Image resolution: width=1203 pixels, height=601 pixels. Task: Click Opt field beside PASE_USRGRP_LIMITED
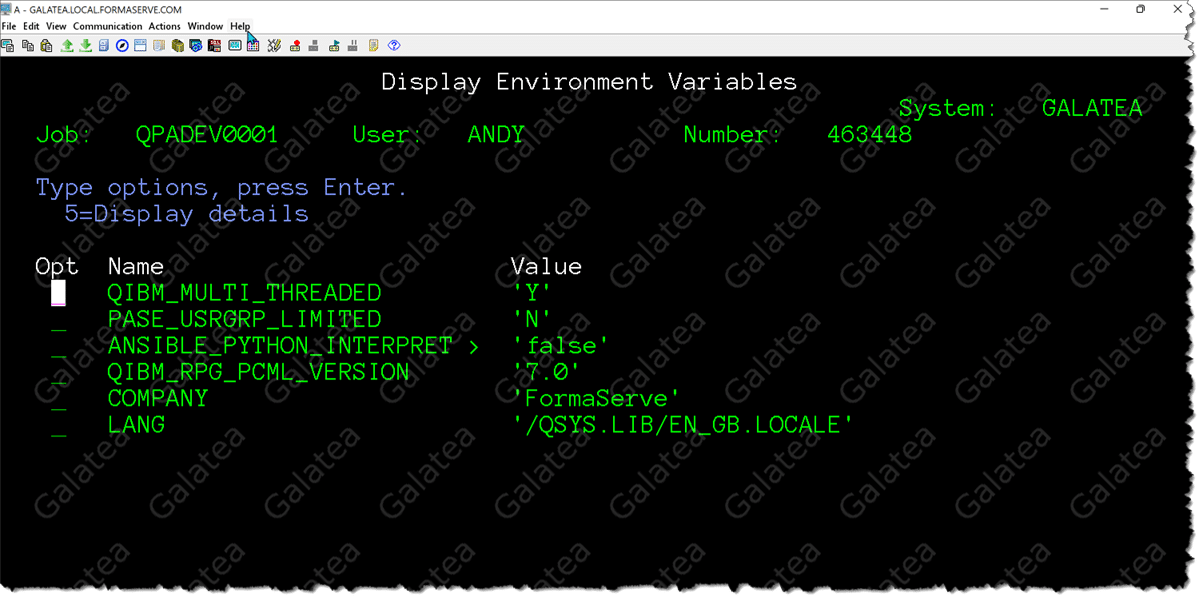tap(59, 320)
